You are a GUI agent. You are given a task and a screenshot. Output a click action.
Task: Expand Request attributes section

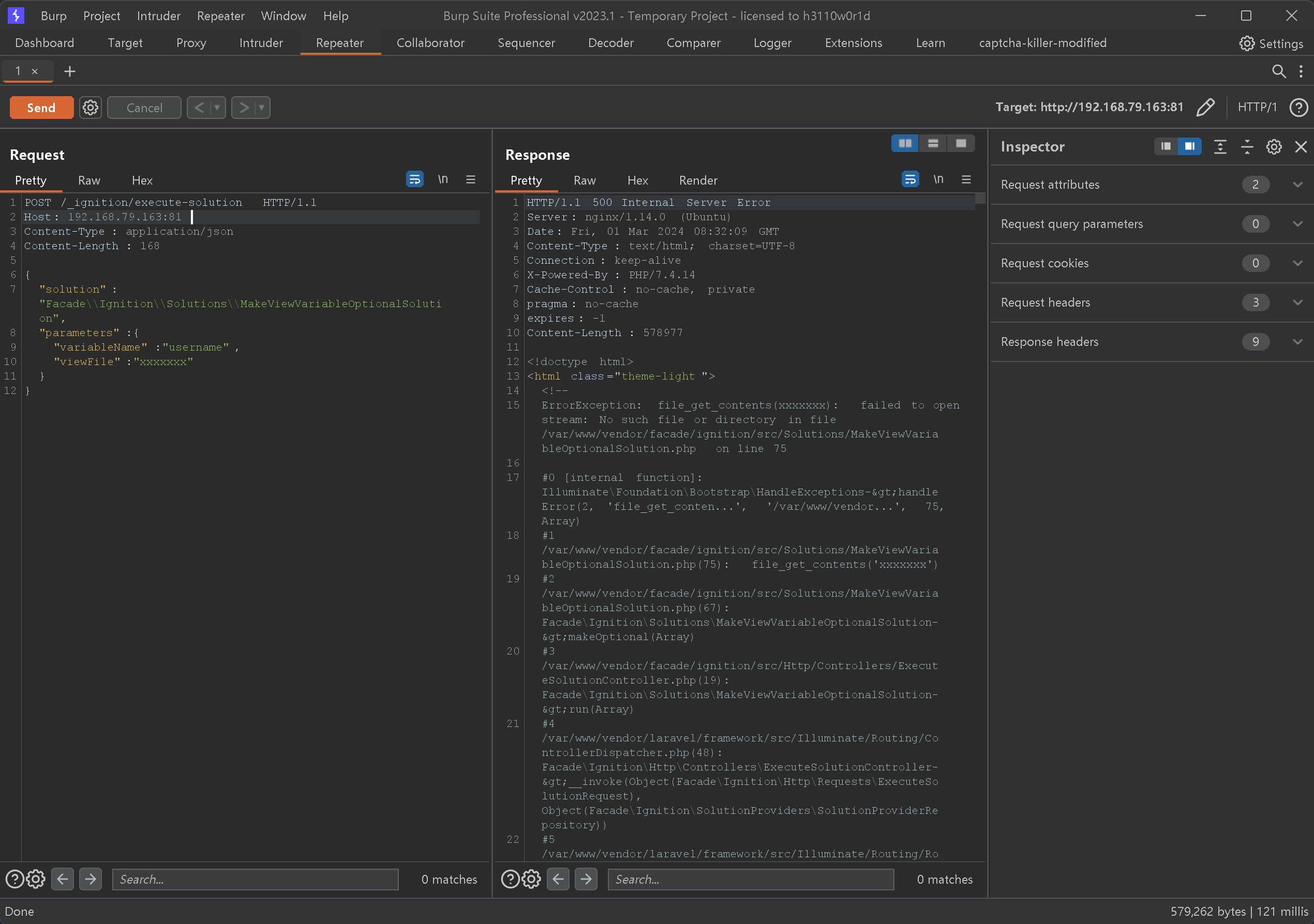pyautogui.click(x=1297, y=184)
